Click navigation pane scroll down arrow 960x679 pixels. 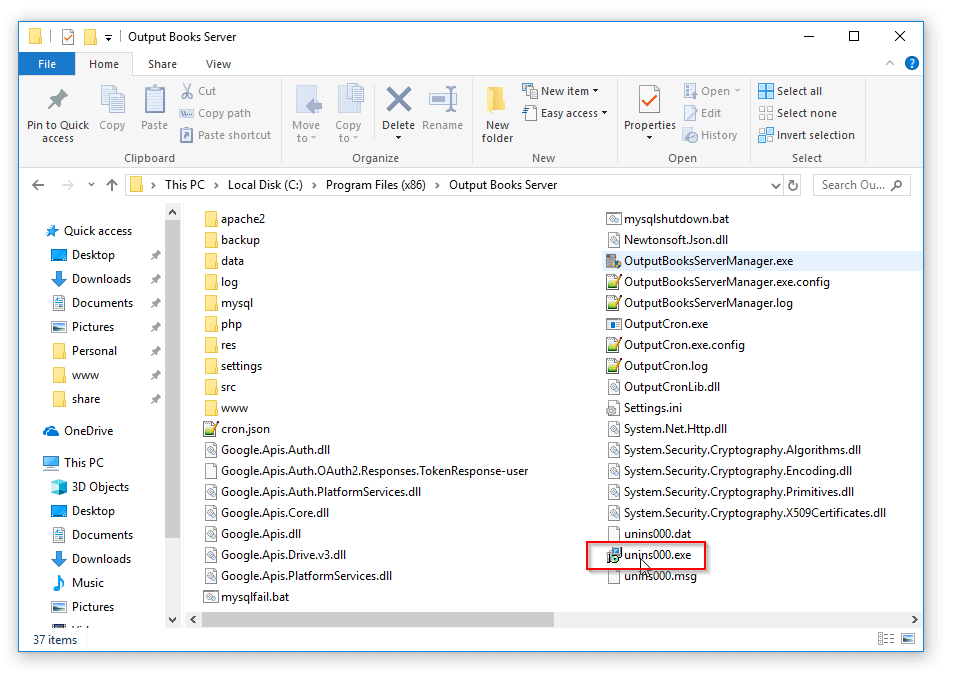[173, 620]
